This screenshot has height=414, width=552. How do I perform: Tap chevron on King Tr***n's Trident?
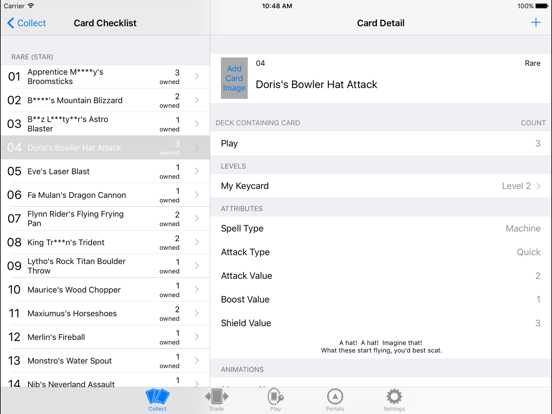click(x=197, y=242)
